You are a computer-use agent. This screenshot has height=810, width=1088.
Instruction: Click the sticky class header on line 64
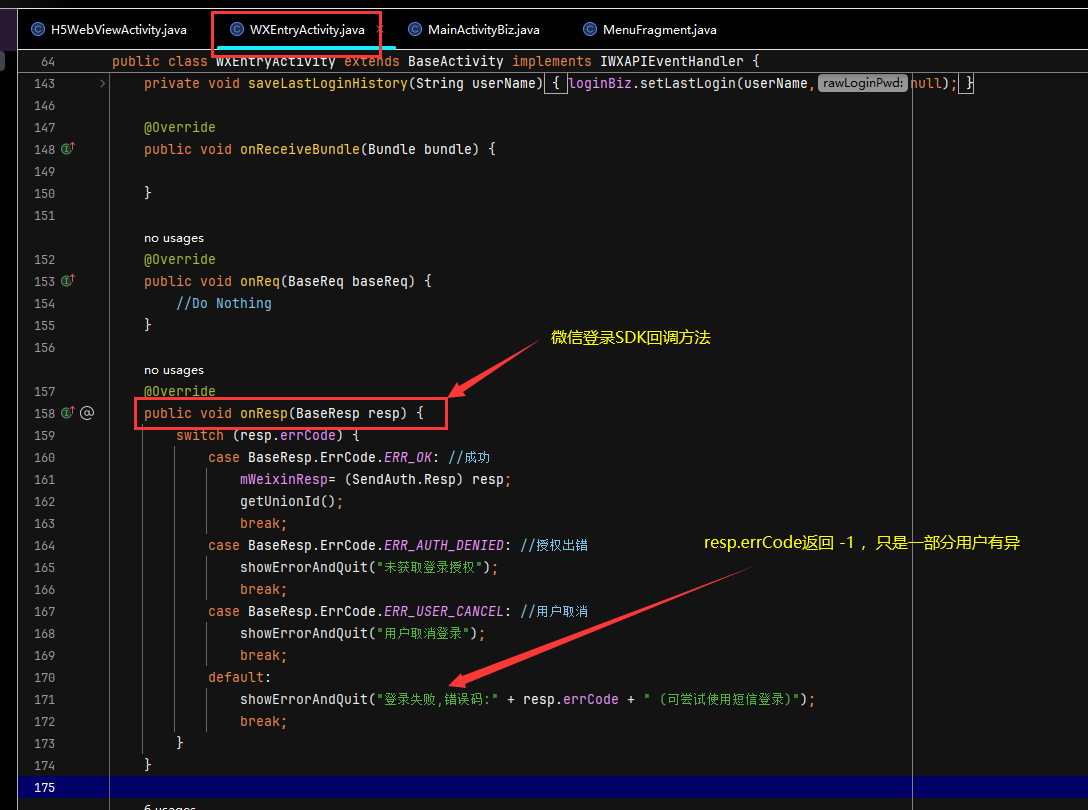point(435,61)
